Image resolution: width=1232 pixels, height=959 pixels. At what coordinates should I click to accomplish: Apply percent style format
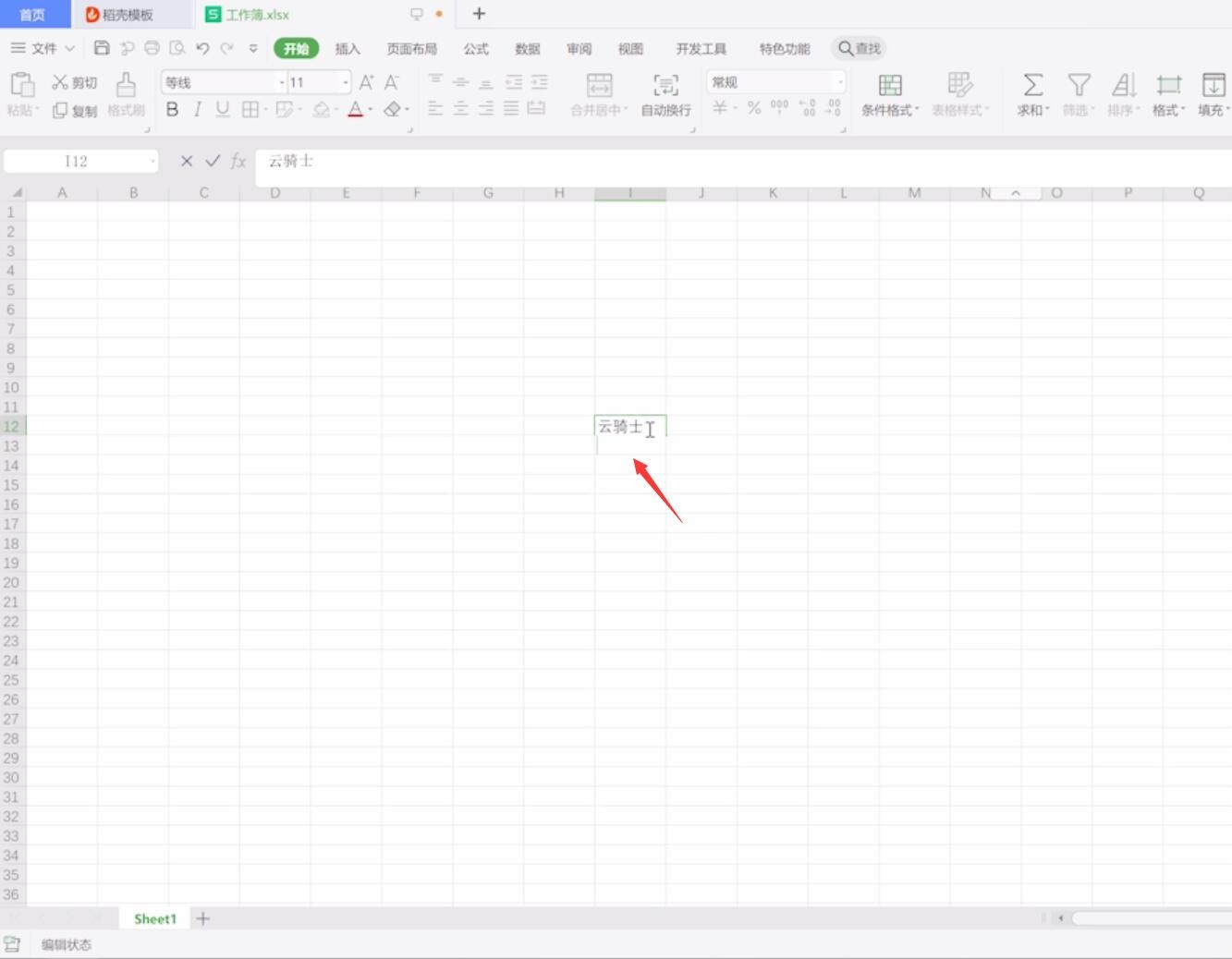tap(754, 108)
